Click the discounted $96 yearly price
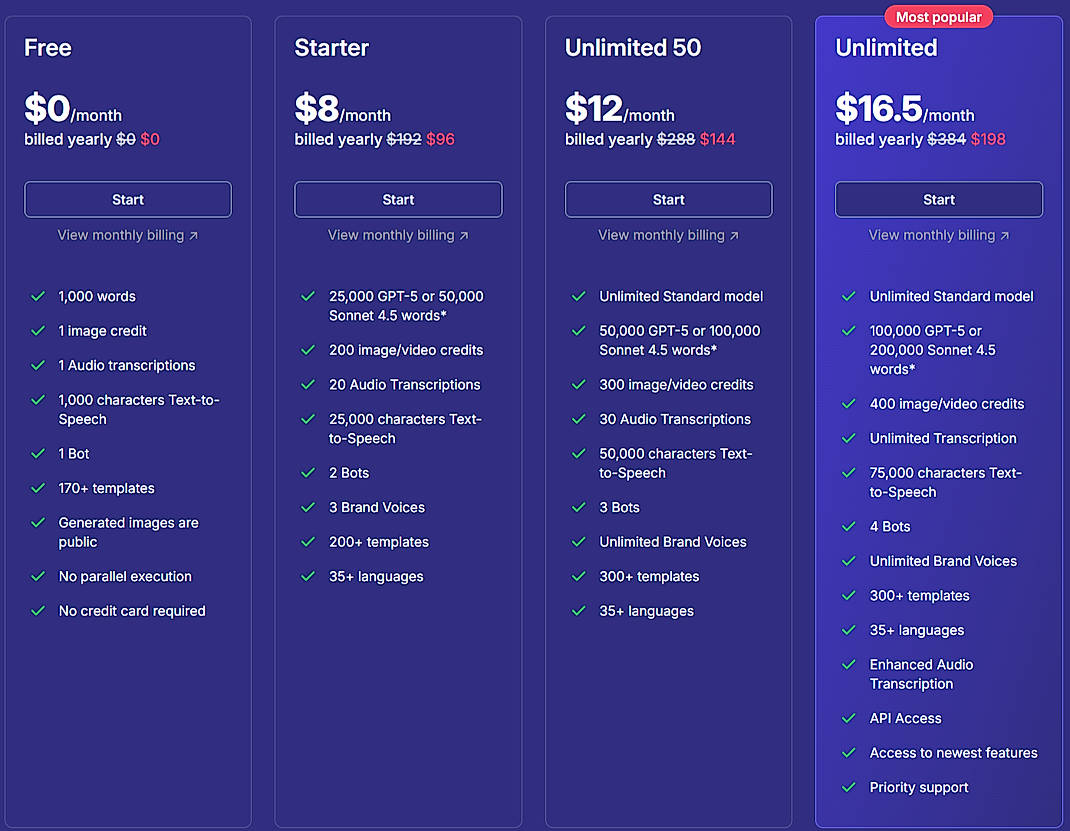This screenshot has width=1070, height=831. click(x=440, y=139)
